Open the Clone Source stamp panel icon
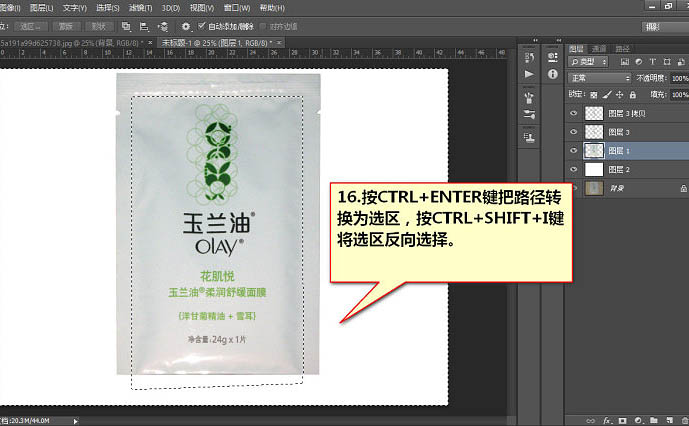This screenshot has width=689, height=426. 529,138
